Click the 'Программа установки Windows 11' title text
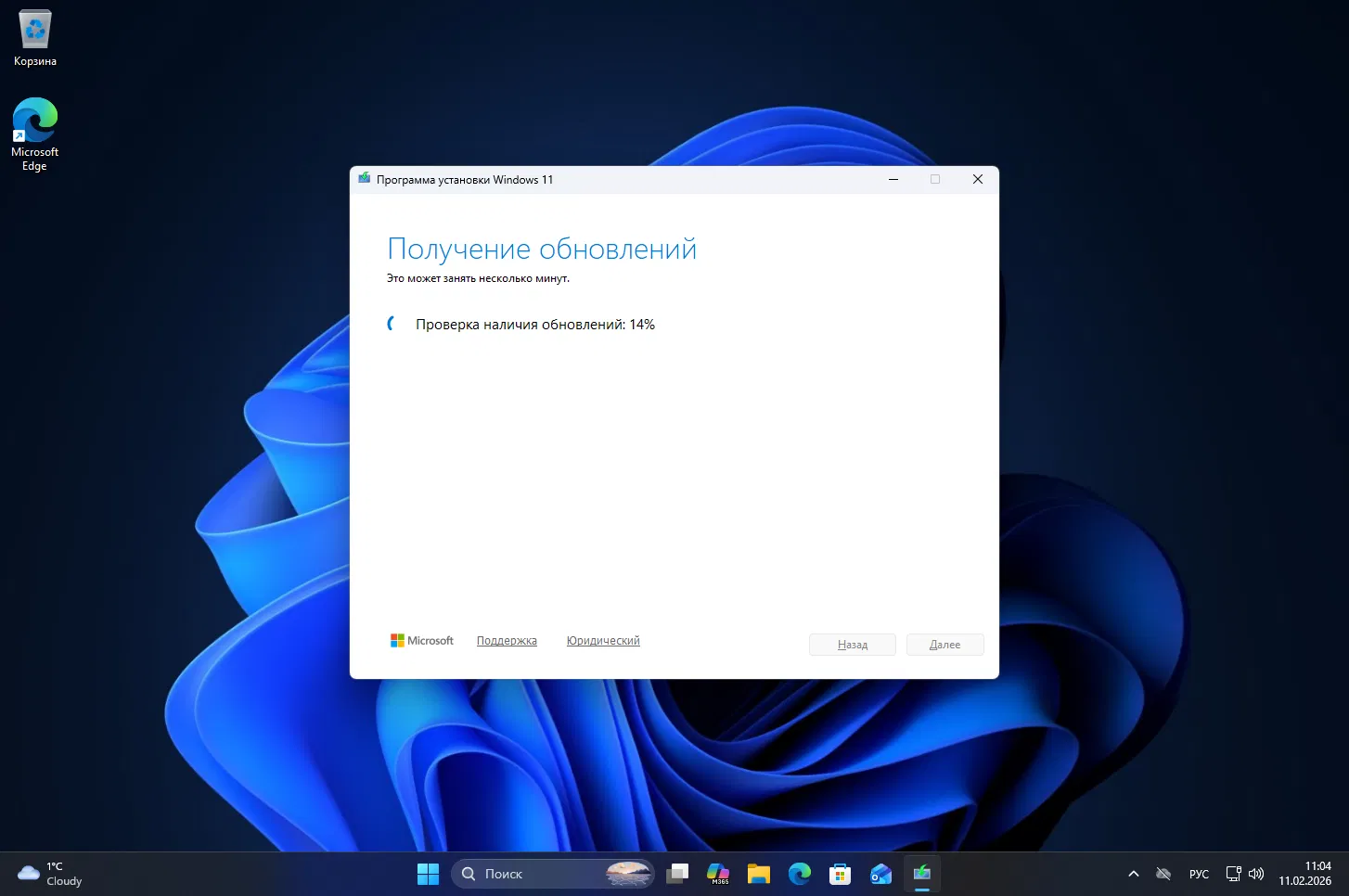1349x896 pixels. [x=465, y=180]
